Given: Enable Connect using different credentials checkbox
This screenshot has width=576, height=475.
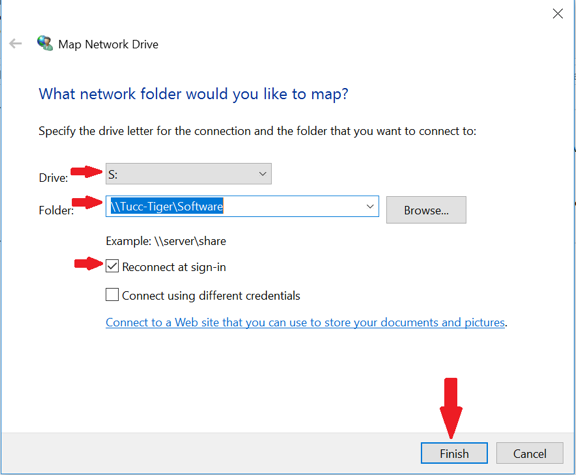Looking at the screenshot, I should (x=112, y=295).
